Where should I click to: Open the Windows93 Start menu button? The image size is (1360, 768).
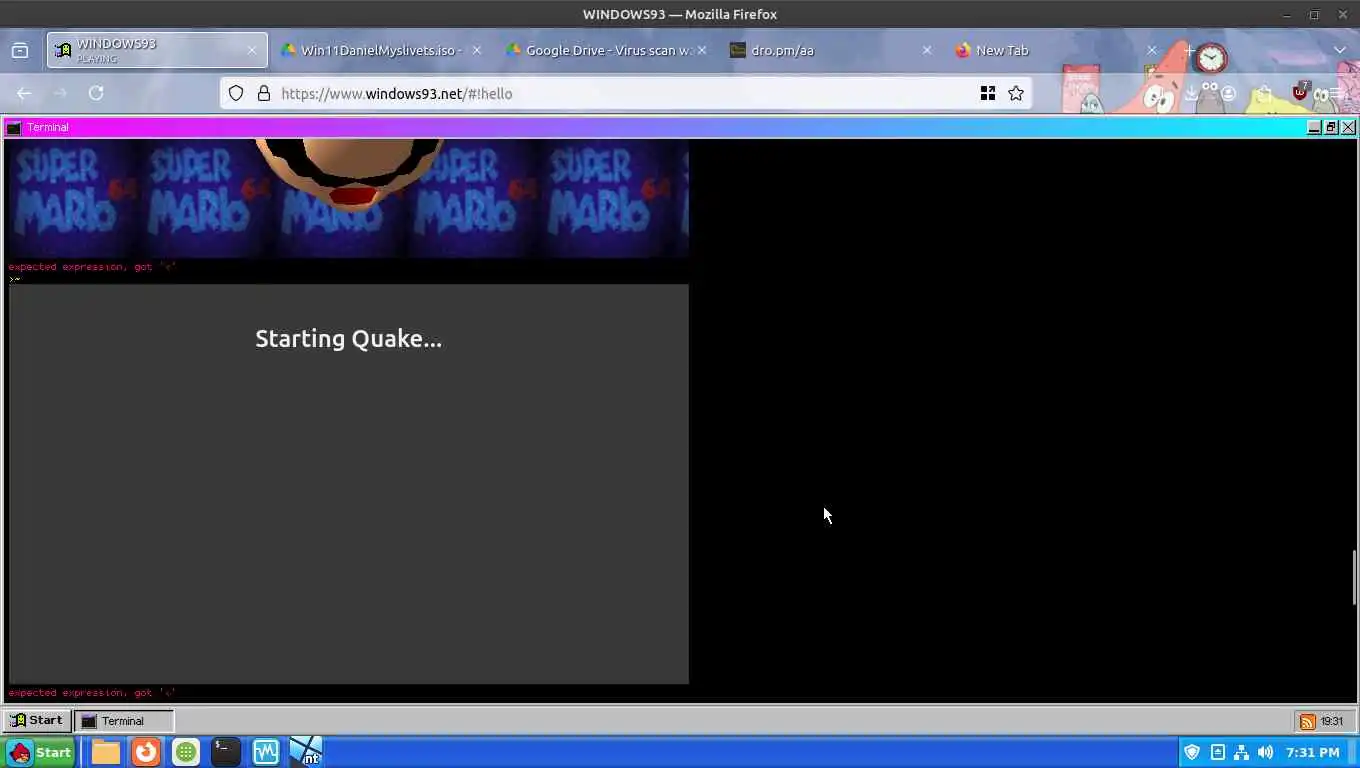(37, 720)
